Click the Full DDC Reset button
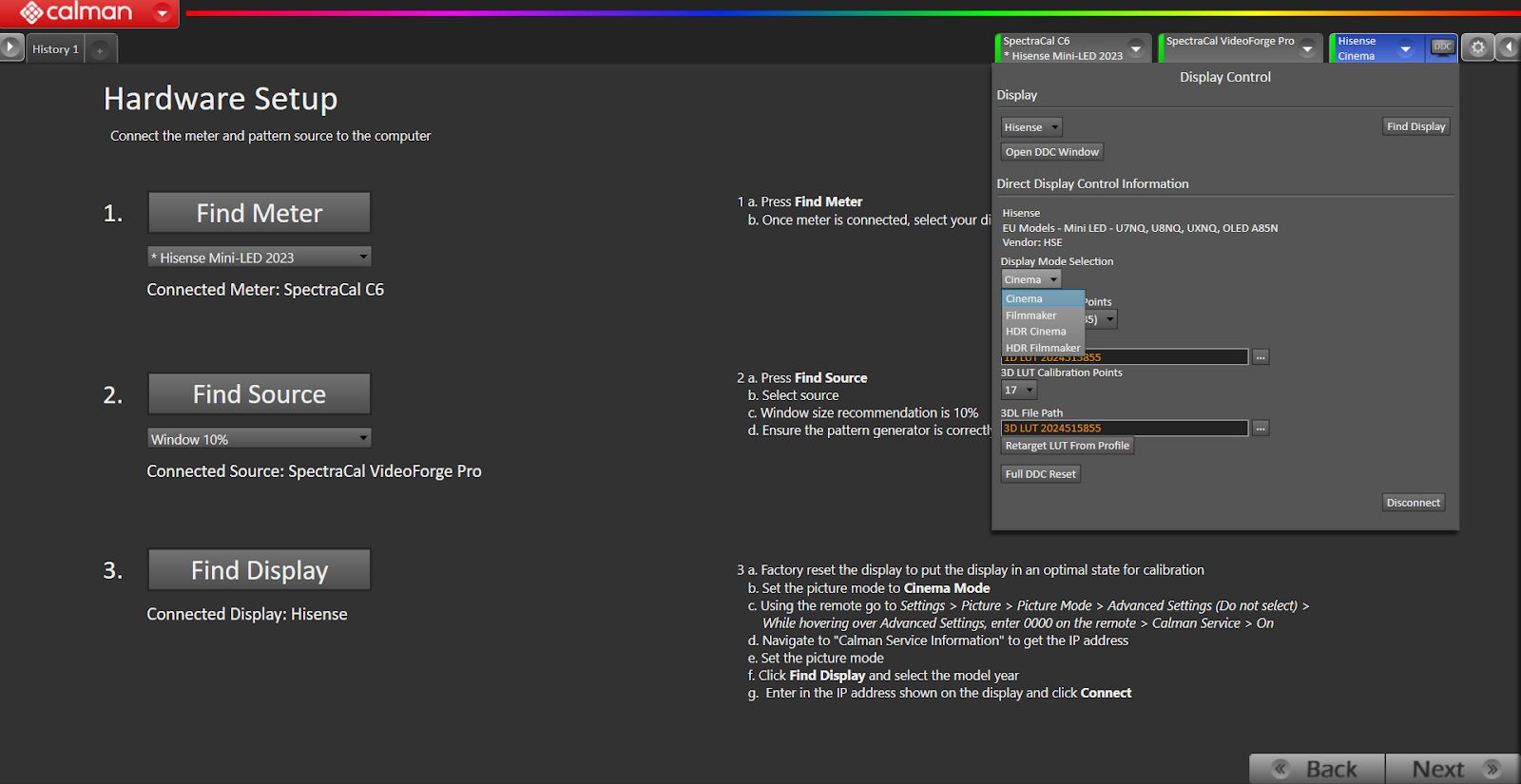The width and height of the screenshot is (1521, 784). coord(1040,474)
